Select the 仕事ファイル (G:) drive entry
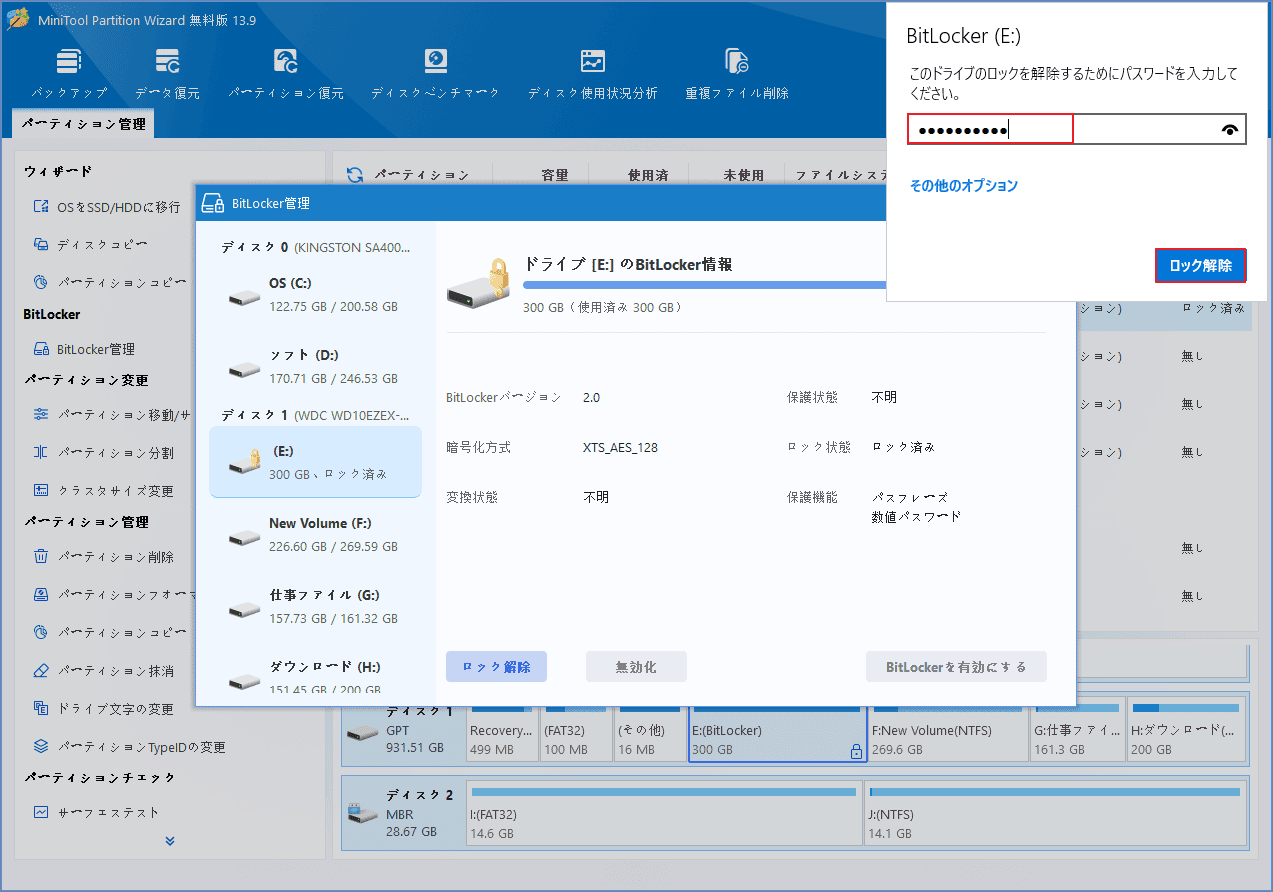 point(316,606)
